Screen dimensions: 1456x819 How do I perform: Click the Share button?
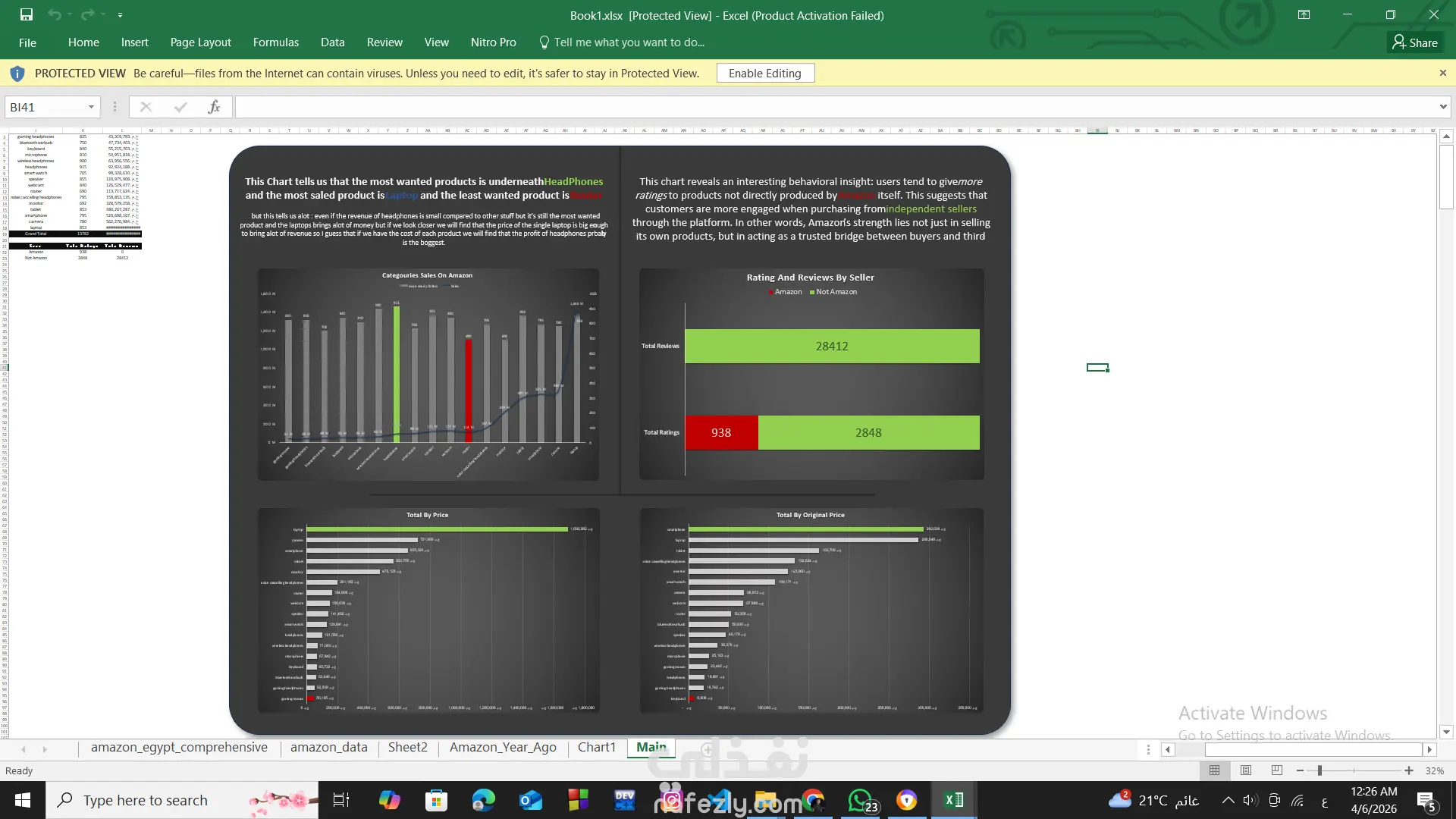[x=1416, y=42]
